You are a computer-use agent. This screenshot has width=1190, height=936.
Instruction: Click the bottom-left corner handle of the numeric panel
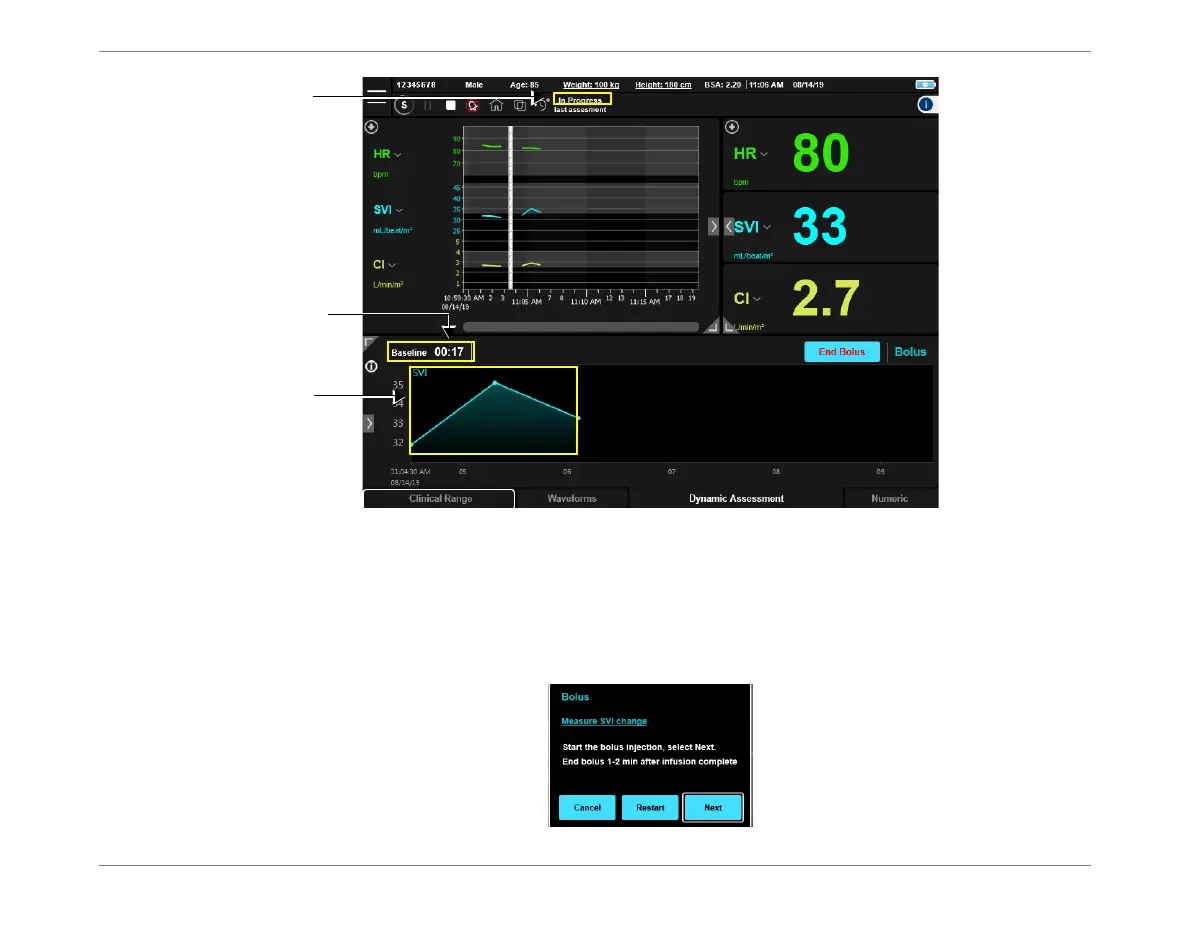pos(729,326)
